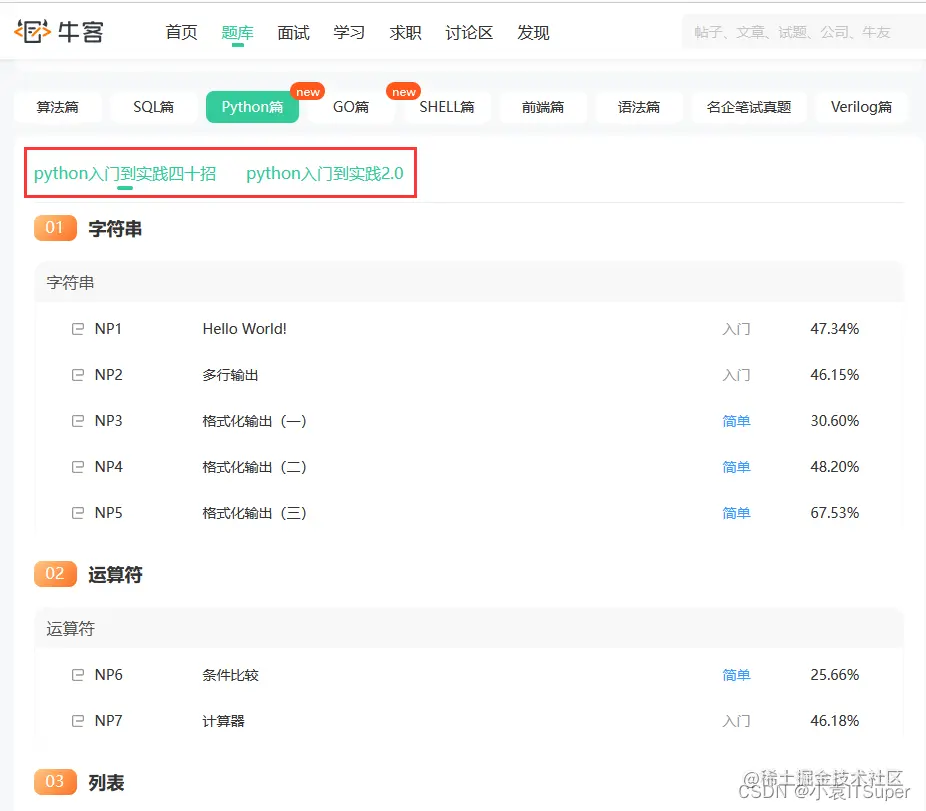Click NP3's 简单 difficulty label
The image size is (926, 811).
point(736,421)
